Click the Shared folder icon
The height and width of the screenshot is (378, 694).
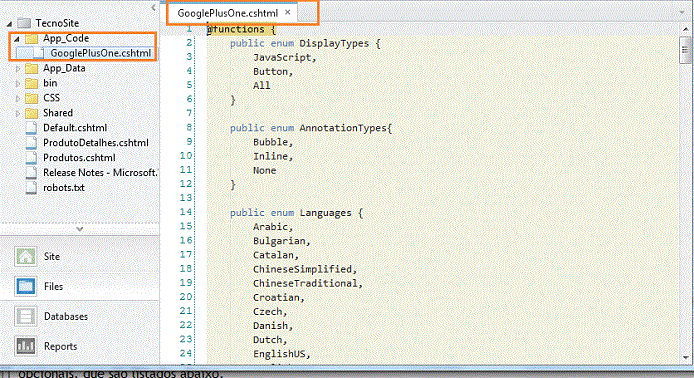31,113
